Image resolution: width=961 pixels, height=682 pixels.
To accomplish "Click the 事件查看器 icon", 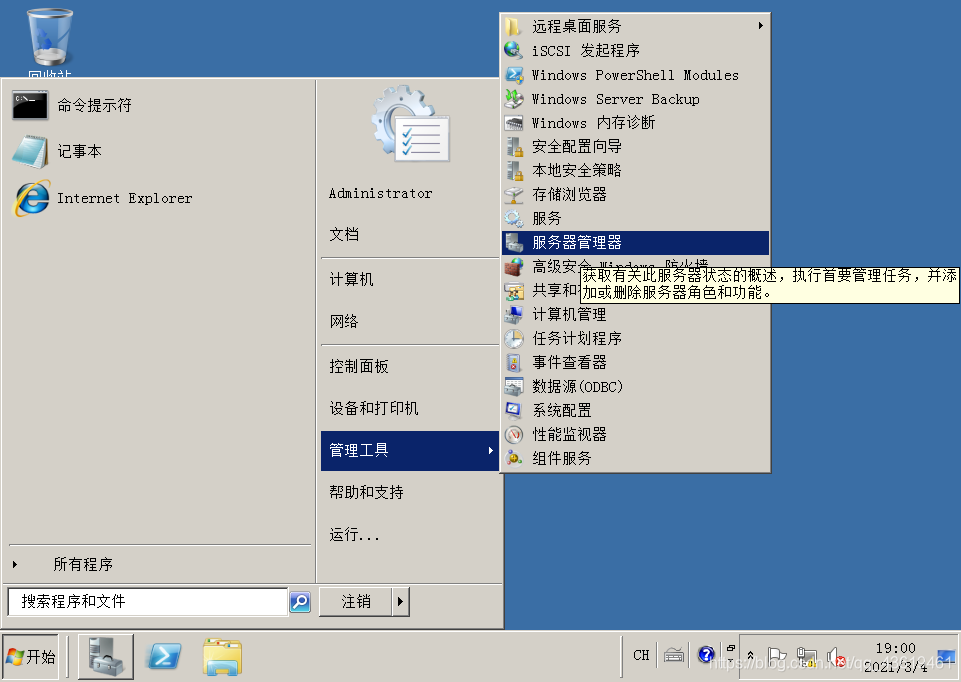I will (x=514, y=362).
